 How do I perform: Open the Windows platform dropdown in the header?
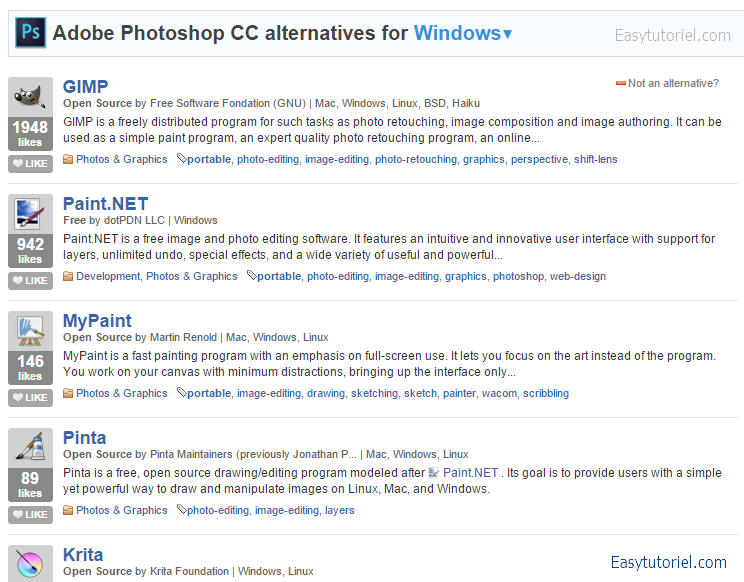[x=463, y=33]
